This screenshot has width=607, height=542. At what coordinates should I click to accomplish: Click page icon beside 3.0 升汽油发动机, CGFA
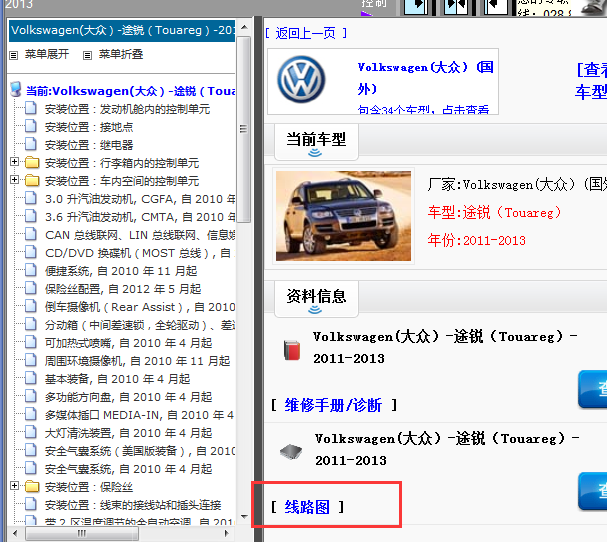coord(31,199)
